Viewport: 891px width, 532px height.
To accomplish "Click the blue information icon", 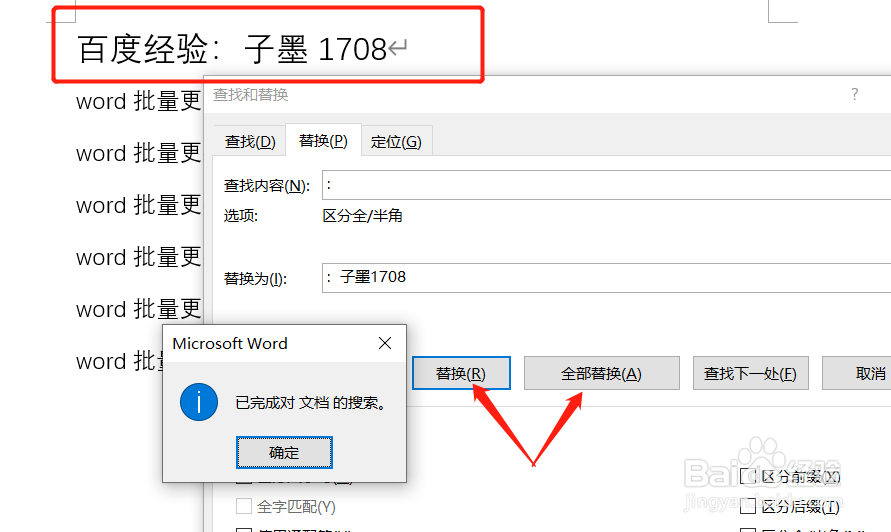I will 199,402.
